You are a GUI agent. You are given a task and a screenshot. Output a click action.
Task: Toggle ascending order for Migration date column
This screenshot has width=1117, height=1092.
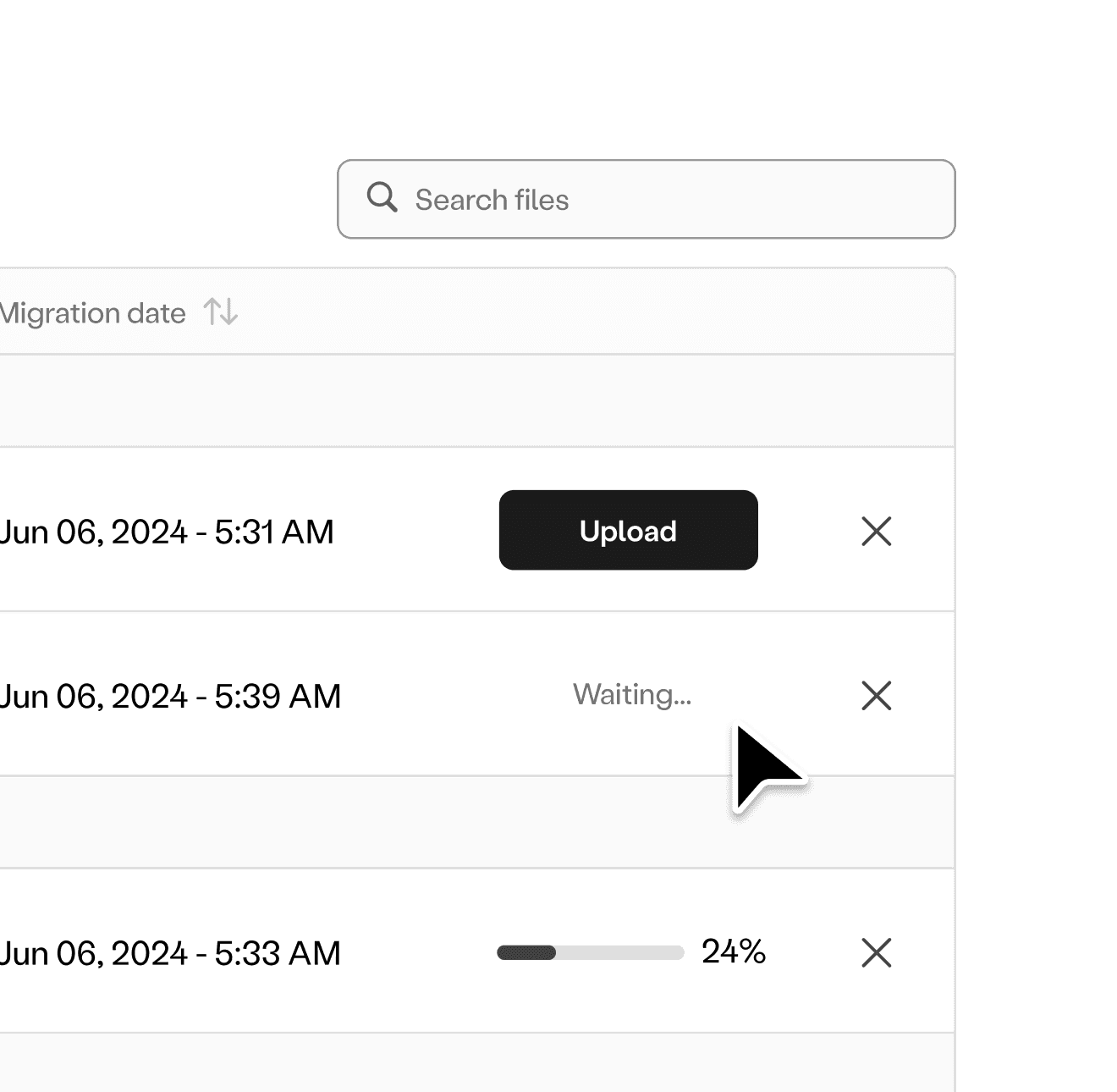click(212, 312)
